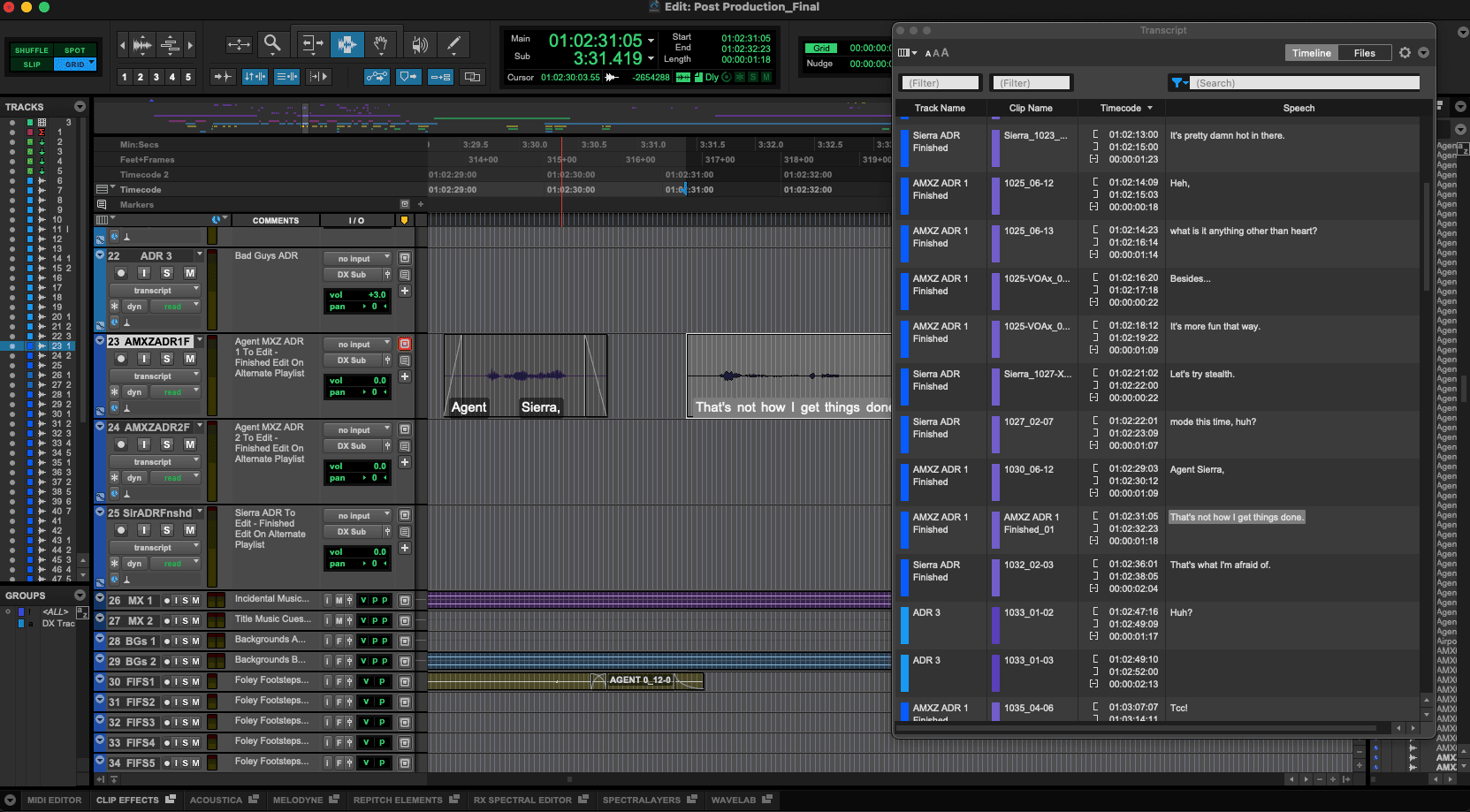Select Zoom preset 3
Screen dimensions: 1470x812
[156, 77]
